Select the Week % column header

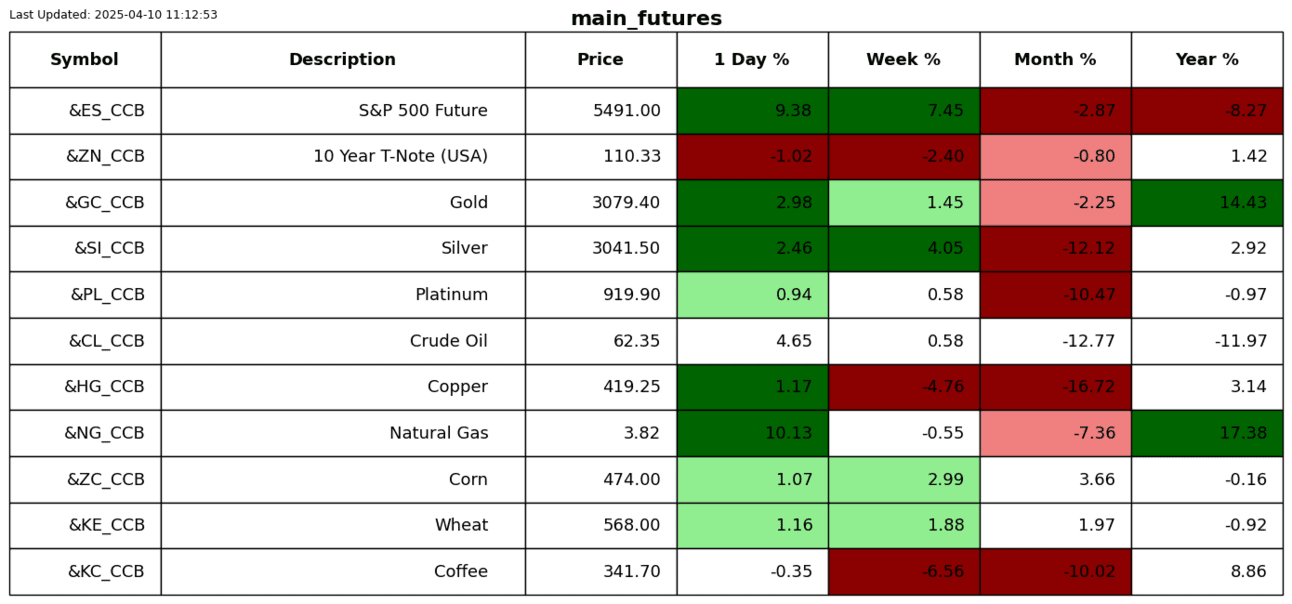pos(903,60)
